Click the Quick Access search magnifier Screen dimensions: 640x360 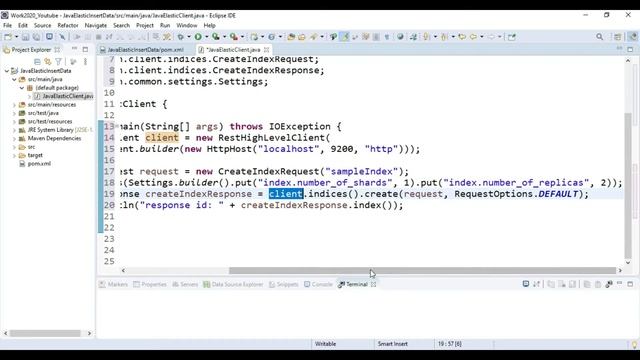599,37
